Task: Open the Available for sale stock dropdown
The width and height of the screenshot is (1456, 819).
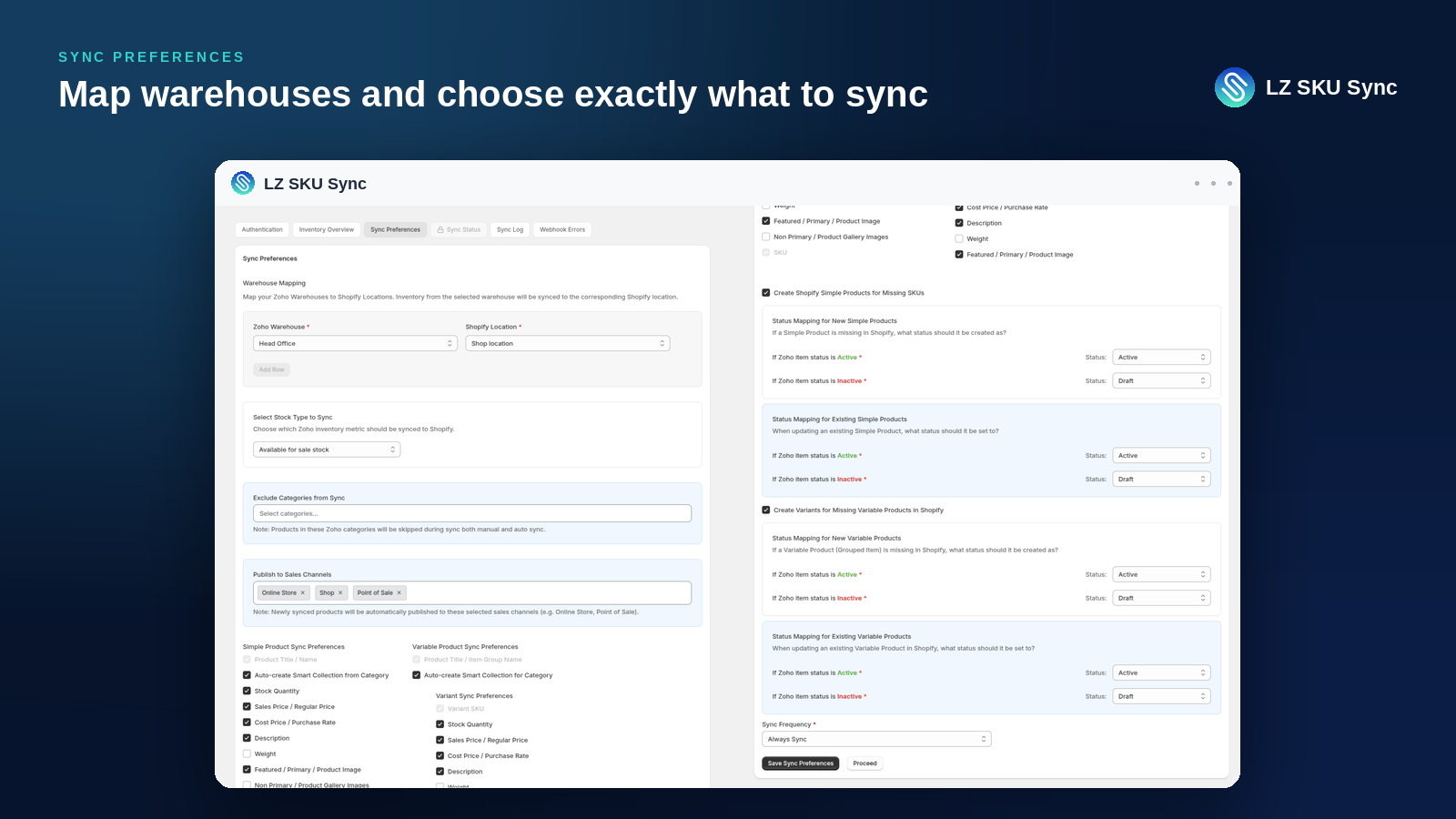Action: click(327, 450)
